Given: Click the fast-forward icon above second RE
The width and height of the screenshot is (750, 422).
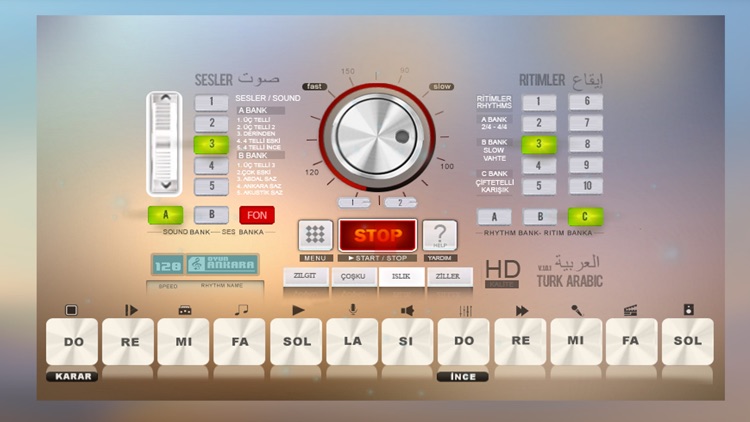Looking at the screenshot, I should pos(522,311).
